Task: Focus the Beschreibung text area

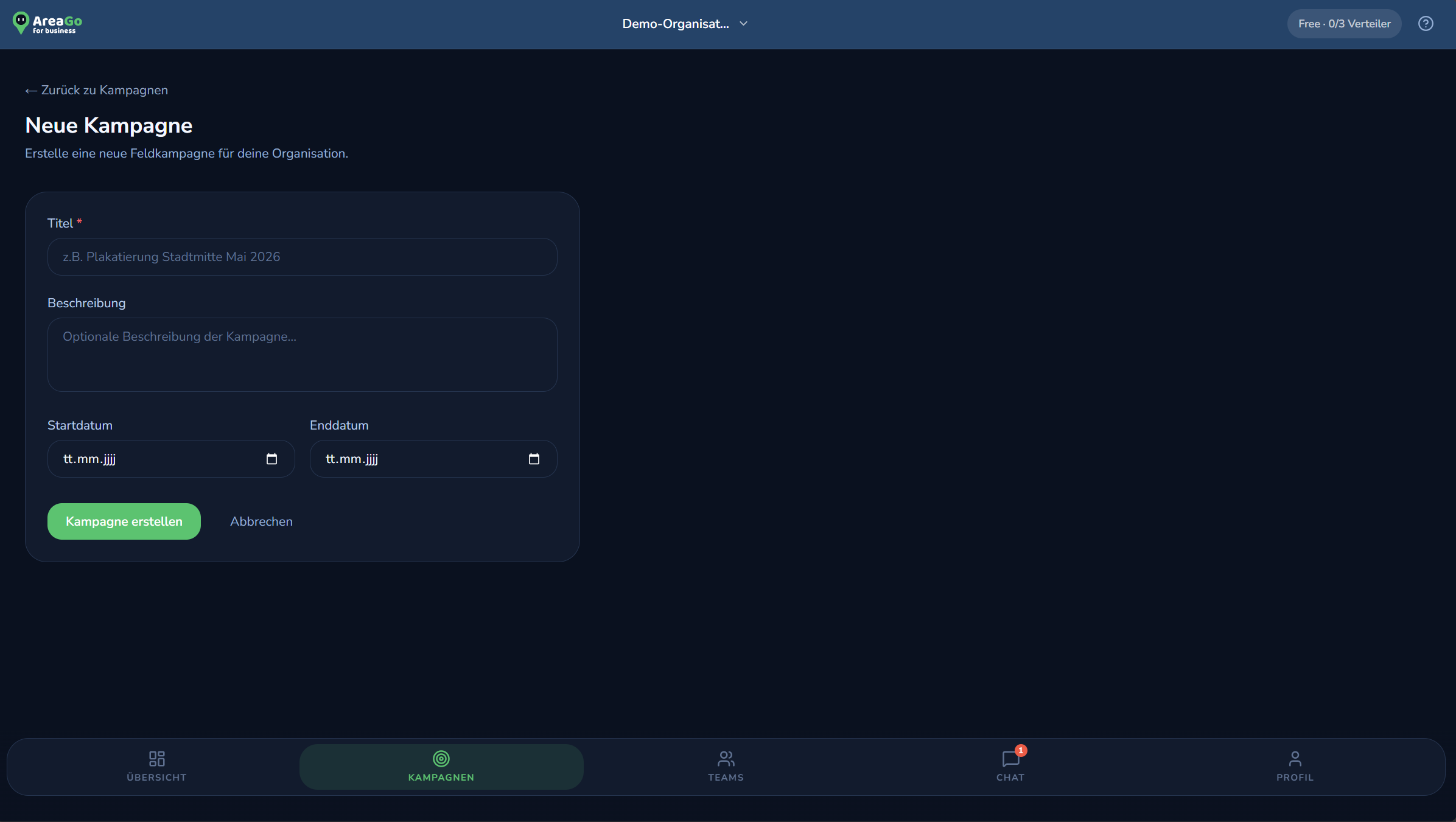Action: click(303, 355)
